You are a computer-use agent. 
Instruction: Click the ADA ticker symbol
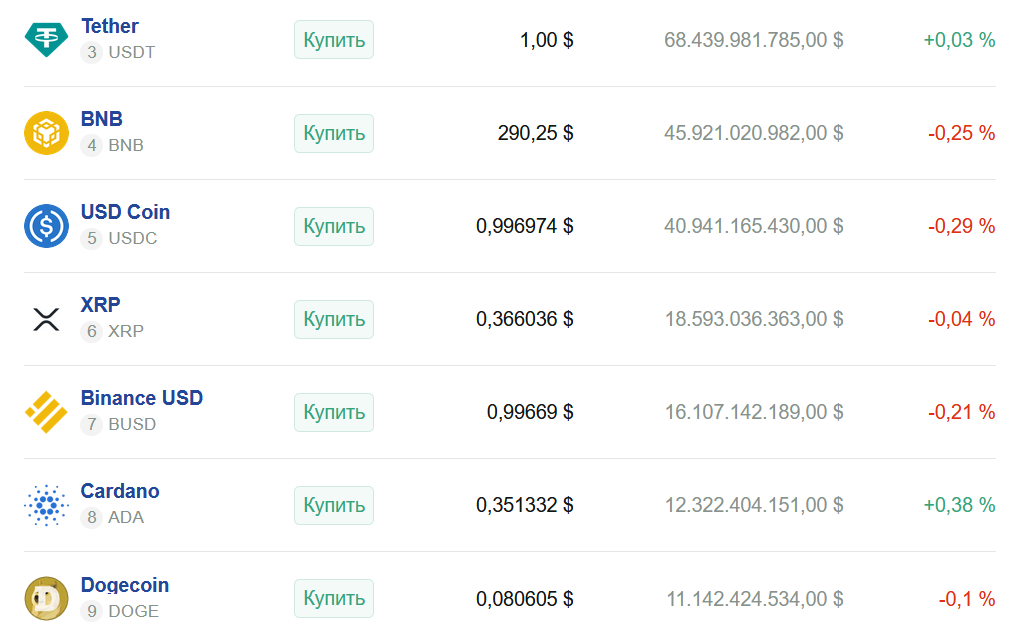pyautogui.click(x=126, y=517)
